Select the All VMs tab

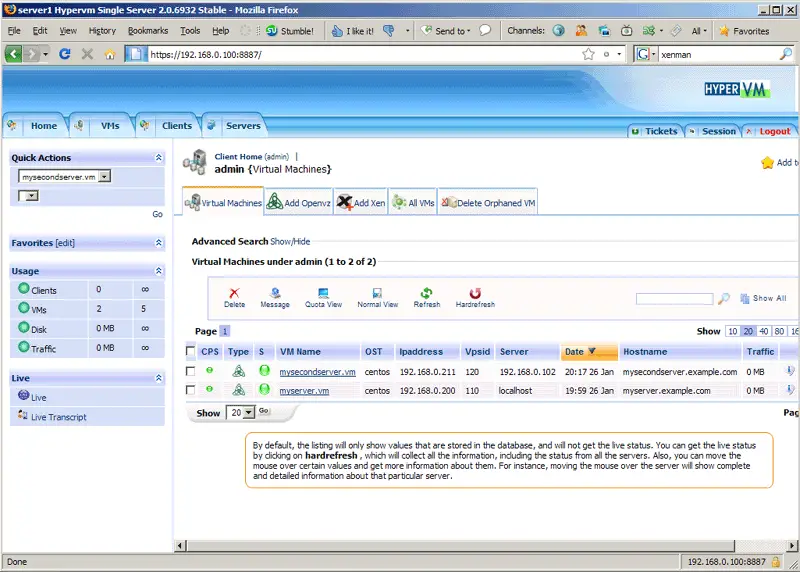[413, 203]
